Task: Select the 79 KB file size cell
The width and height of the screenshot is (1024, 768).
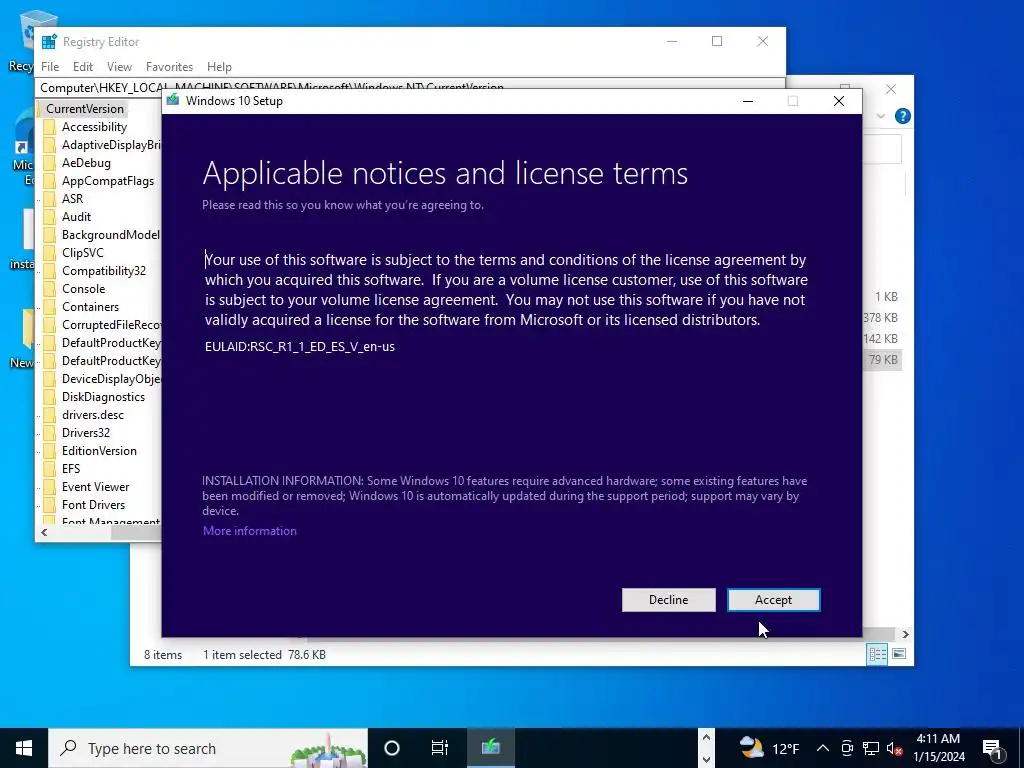Action: point(883,359)
